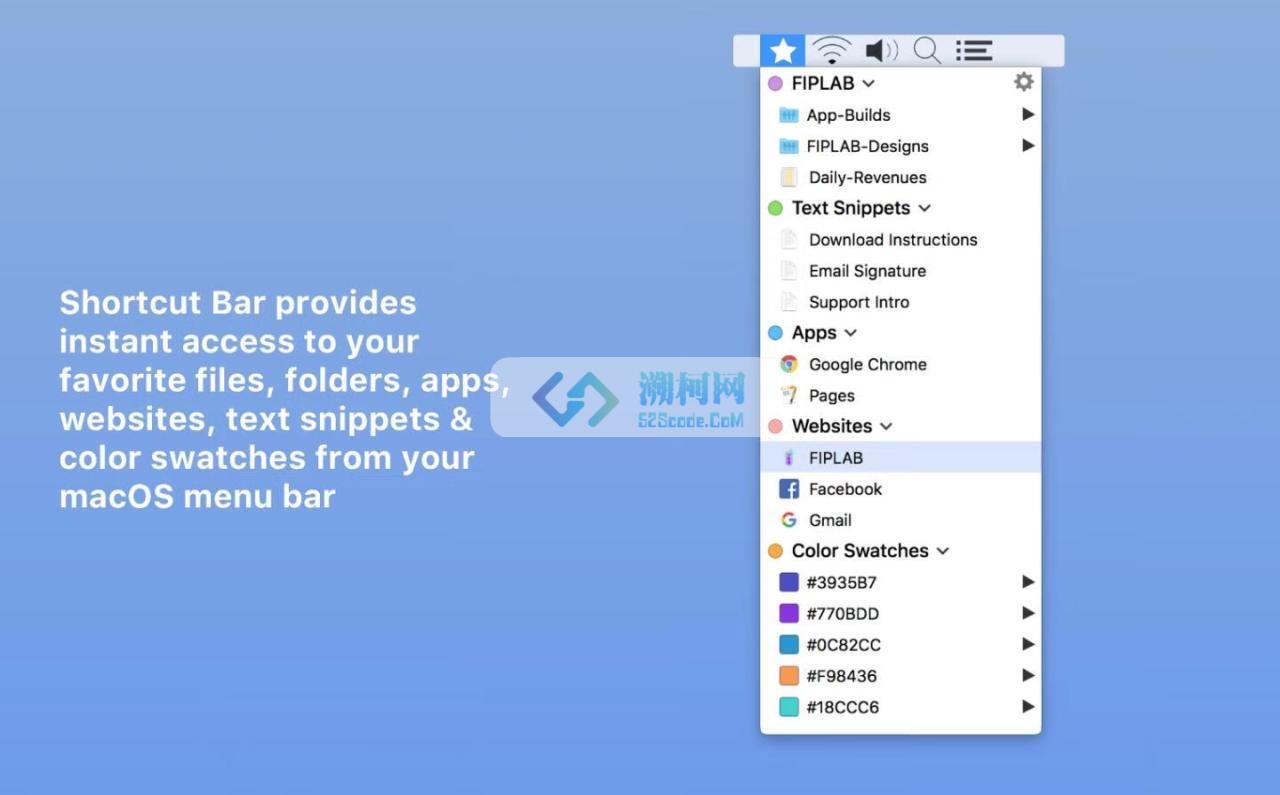
Task: Click purple dot beside FIPLAB group
Action: click(x=775, y=84)
